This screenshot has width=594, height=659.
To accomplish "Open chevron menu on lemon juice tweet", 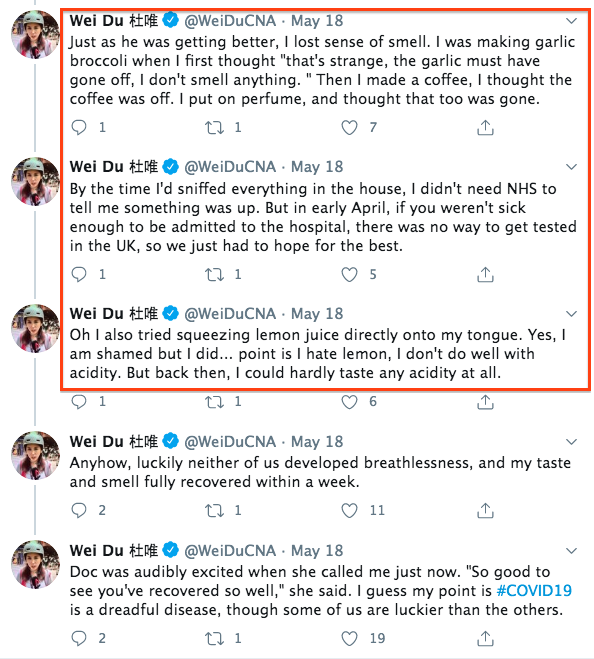I will (571, 314).
